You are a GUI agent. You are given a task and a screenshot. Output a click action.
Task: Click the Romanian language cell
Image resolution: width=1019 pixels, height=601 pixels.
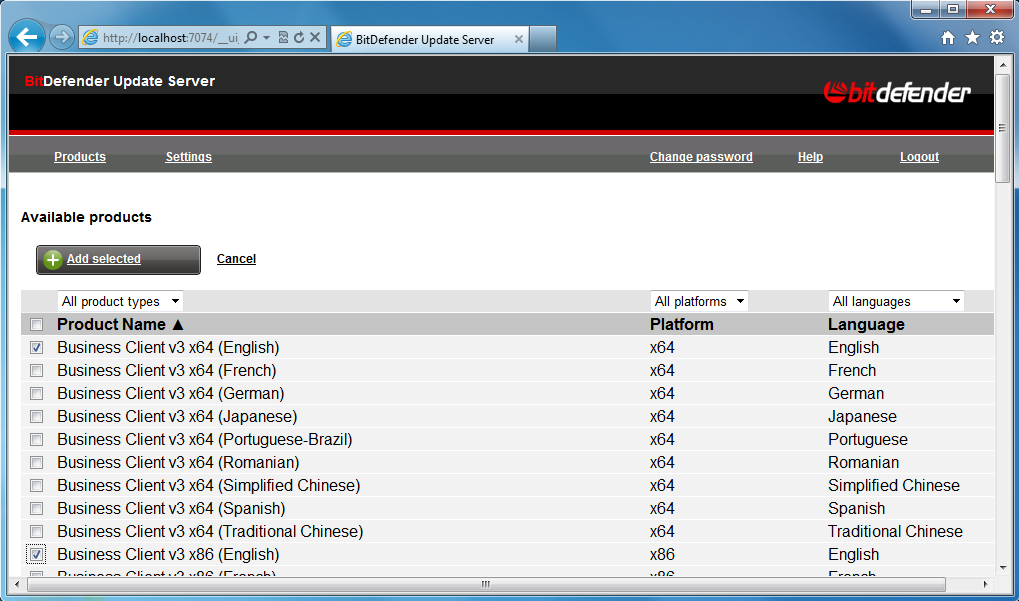pyautogui.click(x=863, y=463)
